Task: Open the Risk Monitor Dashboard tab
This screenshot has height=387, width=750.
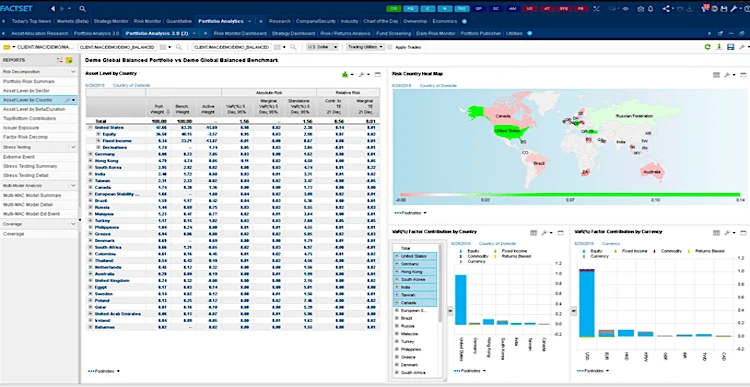Action: pos(240,33)
